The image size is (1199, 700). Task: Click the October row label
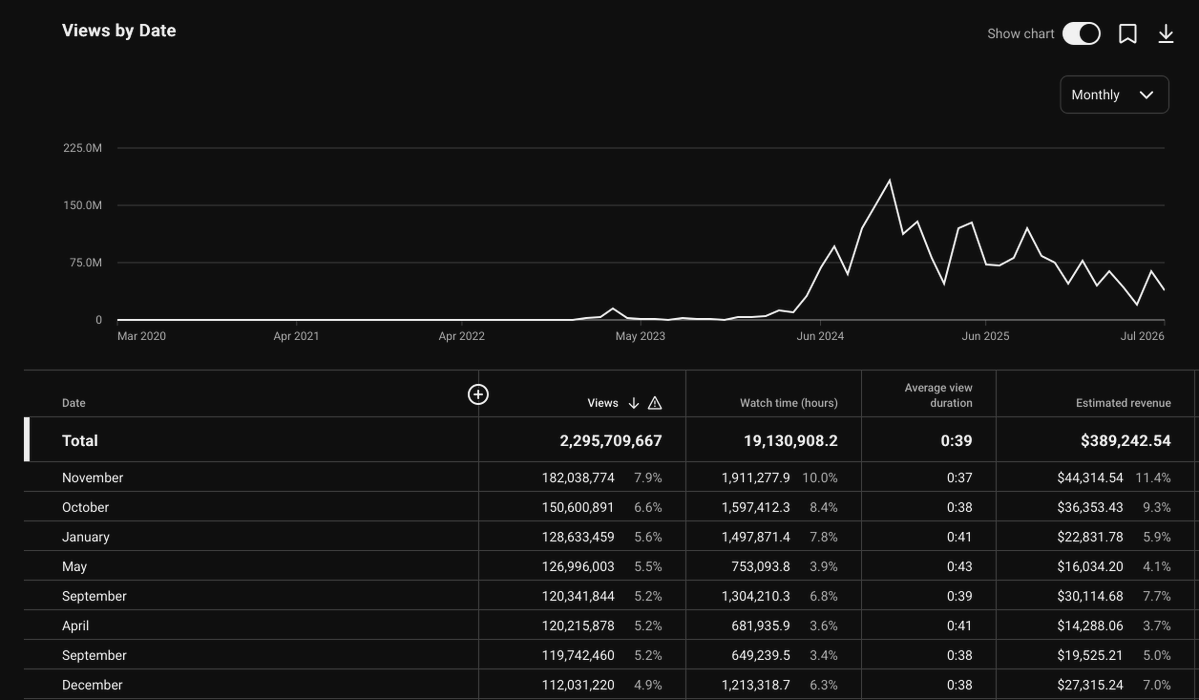tap(86, 507)
